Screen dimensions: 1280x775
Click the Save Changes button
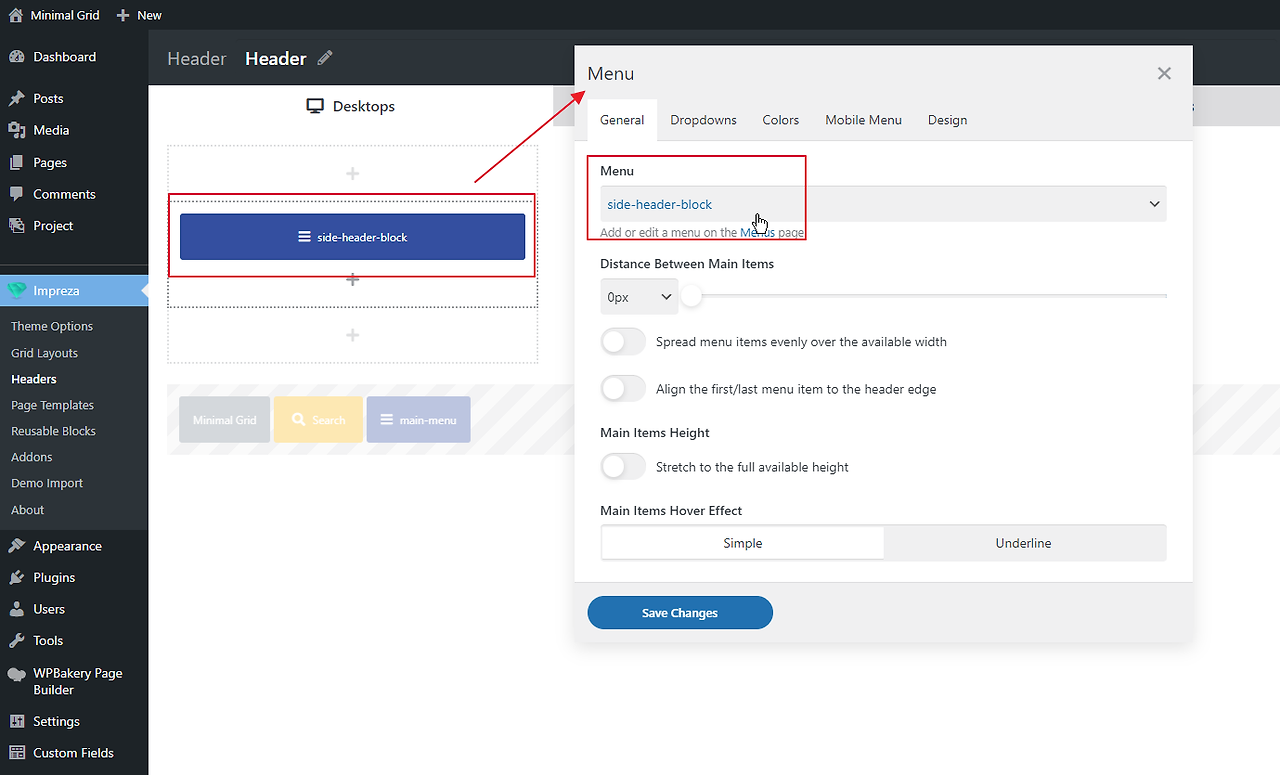[x=680, y=613]
